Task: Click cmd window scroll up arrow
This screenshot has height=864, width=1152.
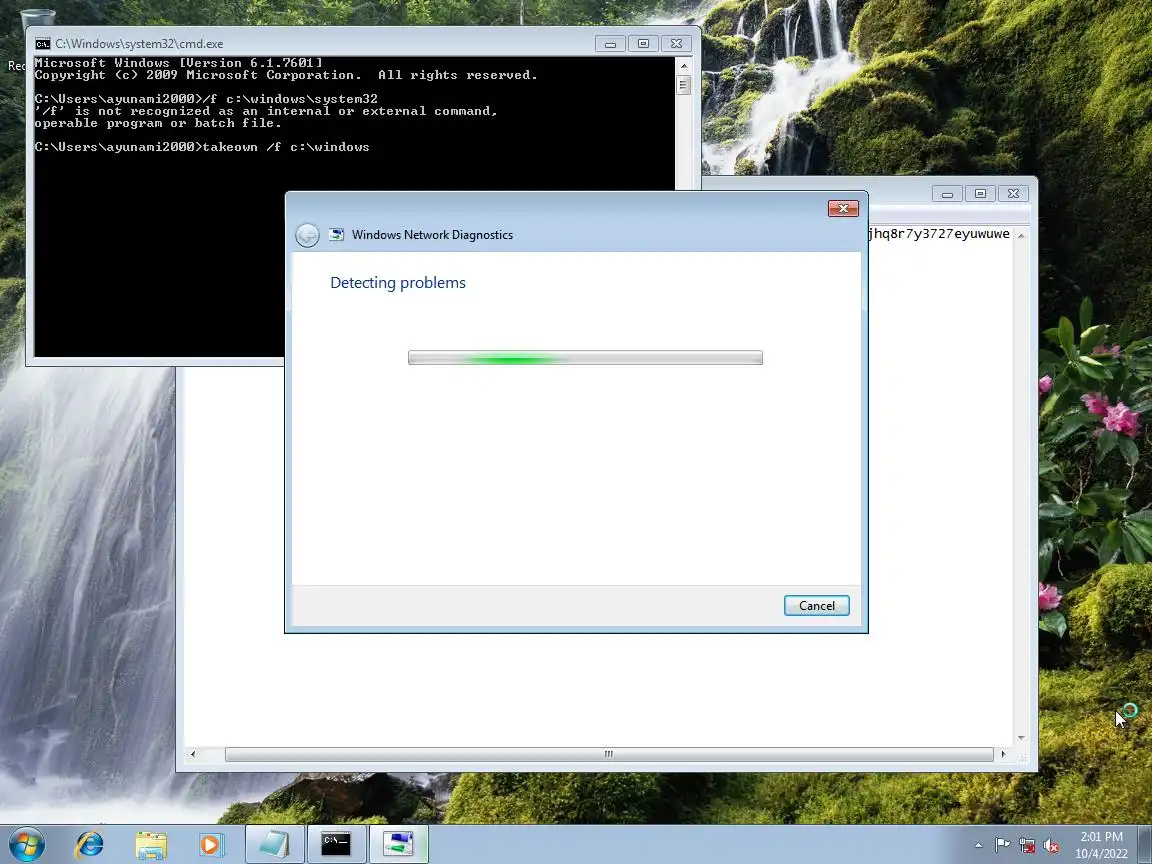Action: click(x=684, y=66)
